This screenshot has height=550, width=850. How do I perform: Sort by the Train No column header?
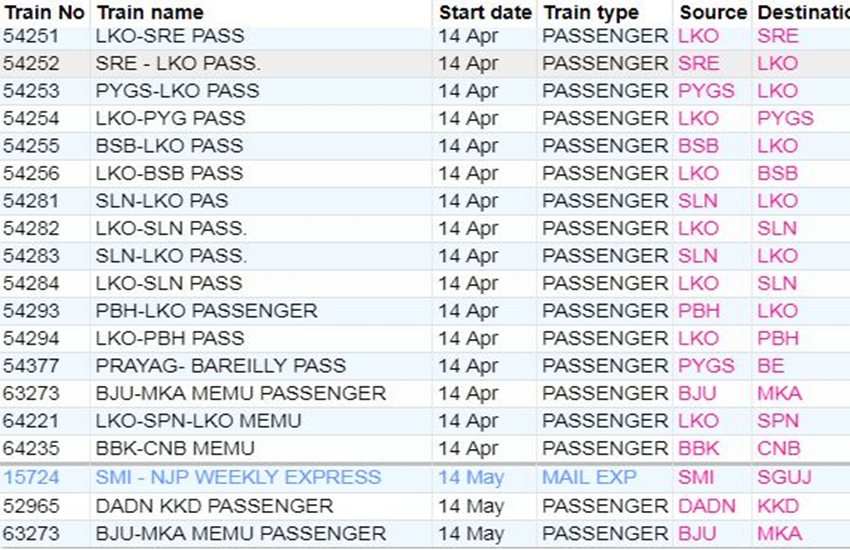[x=44, y=13]
